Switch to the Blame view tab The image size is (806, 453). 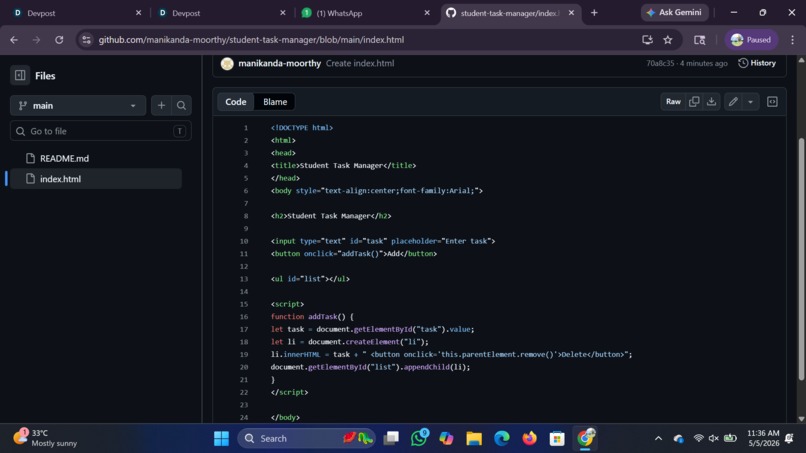[x=275, y=102]
